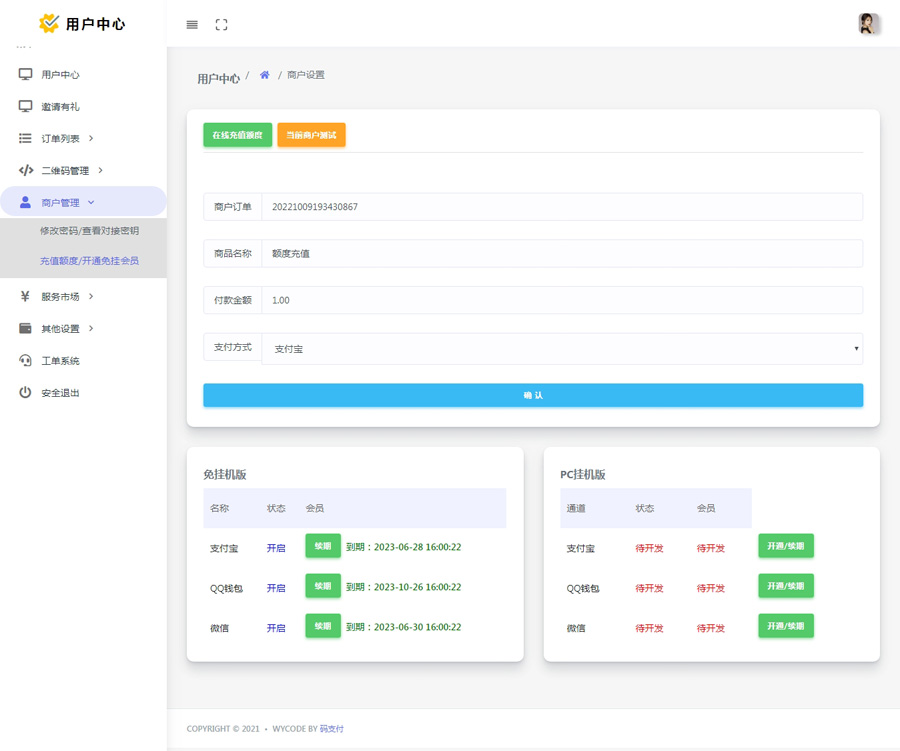Select 修改密码/查看对接密钥 submenu item

(x=89, y=231)
